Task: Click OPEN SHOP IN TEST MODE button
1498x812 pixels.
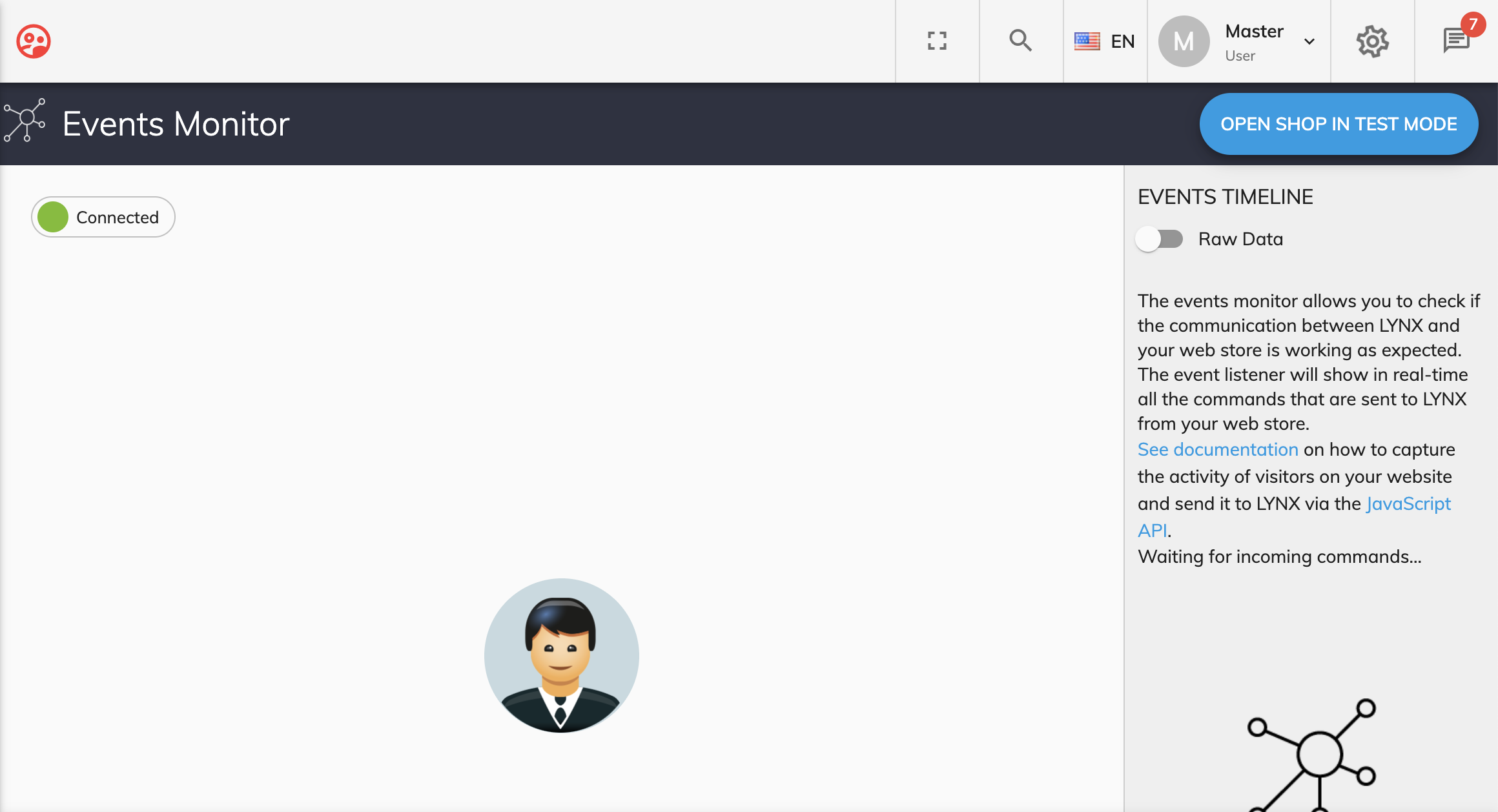Action: (x=1339, y=124)
